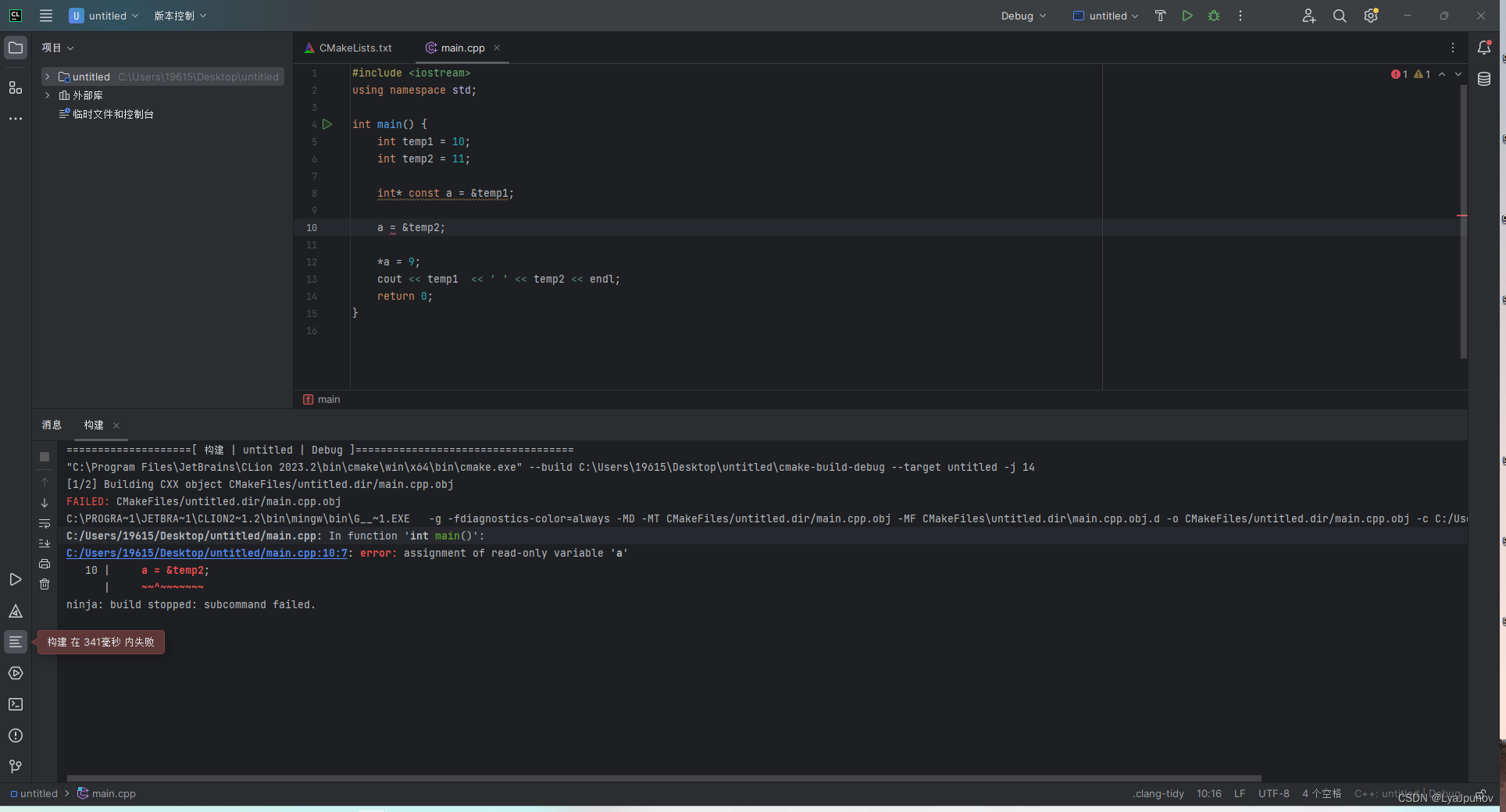The width and height of the screenshot is (1506, 812).
Task: Place cursor on line 10 assignment code
Action: pos(411,227)
